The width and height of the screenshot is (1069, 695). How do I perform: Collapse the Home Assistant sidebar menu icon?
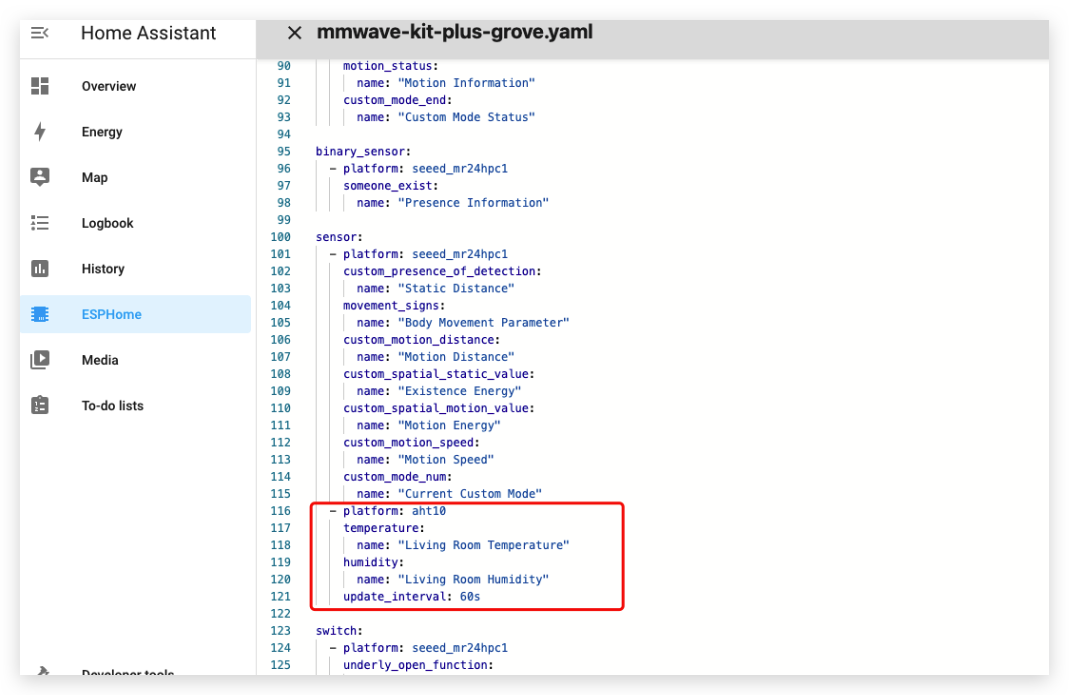[x=40, y=33]
